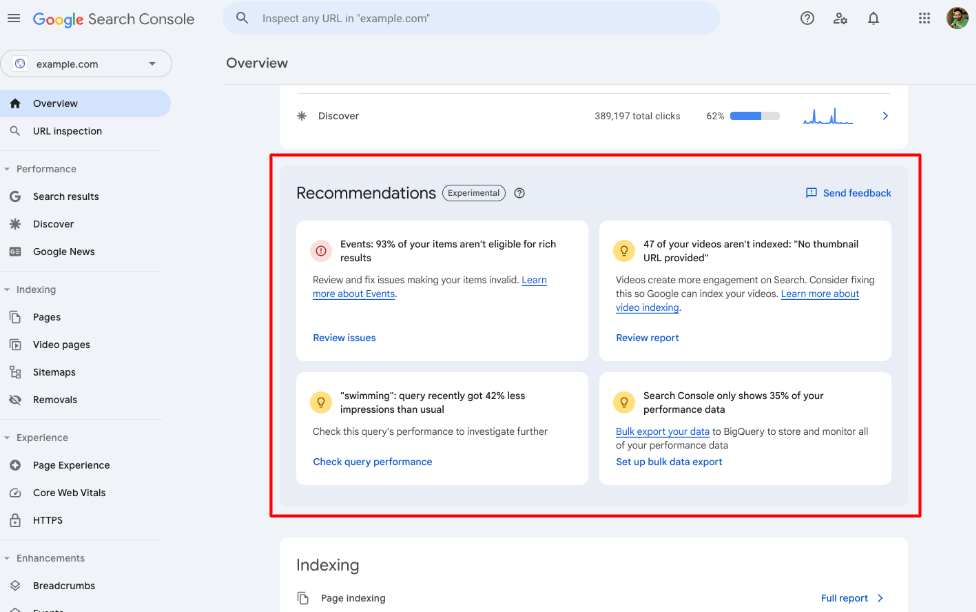Open the example.com property selector dropdown
Screen dimensions: 976x612
(x=86, y=64)
